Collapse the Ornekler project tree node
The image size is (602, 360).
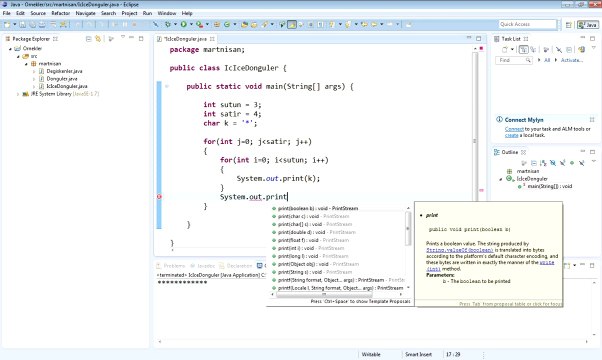[x=10, y=49]
